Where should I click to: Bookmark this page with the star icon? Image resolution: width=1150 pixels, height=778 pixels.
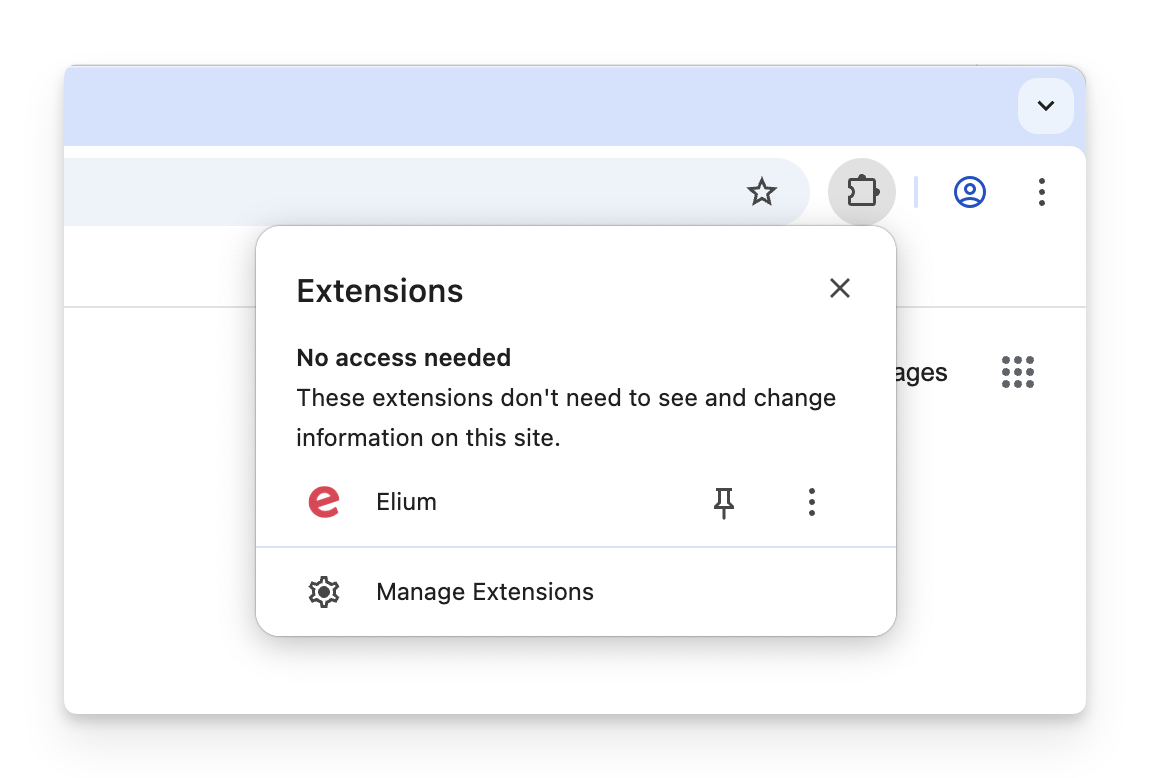coord(761,192)
